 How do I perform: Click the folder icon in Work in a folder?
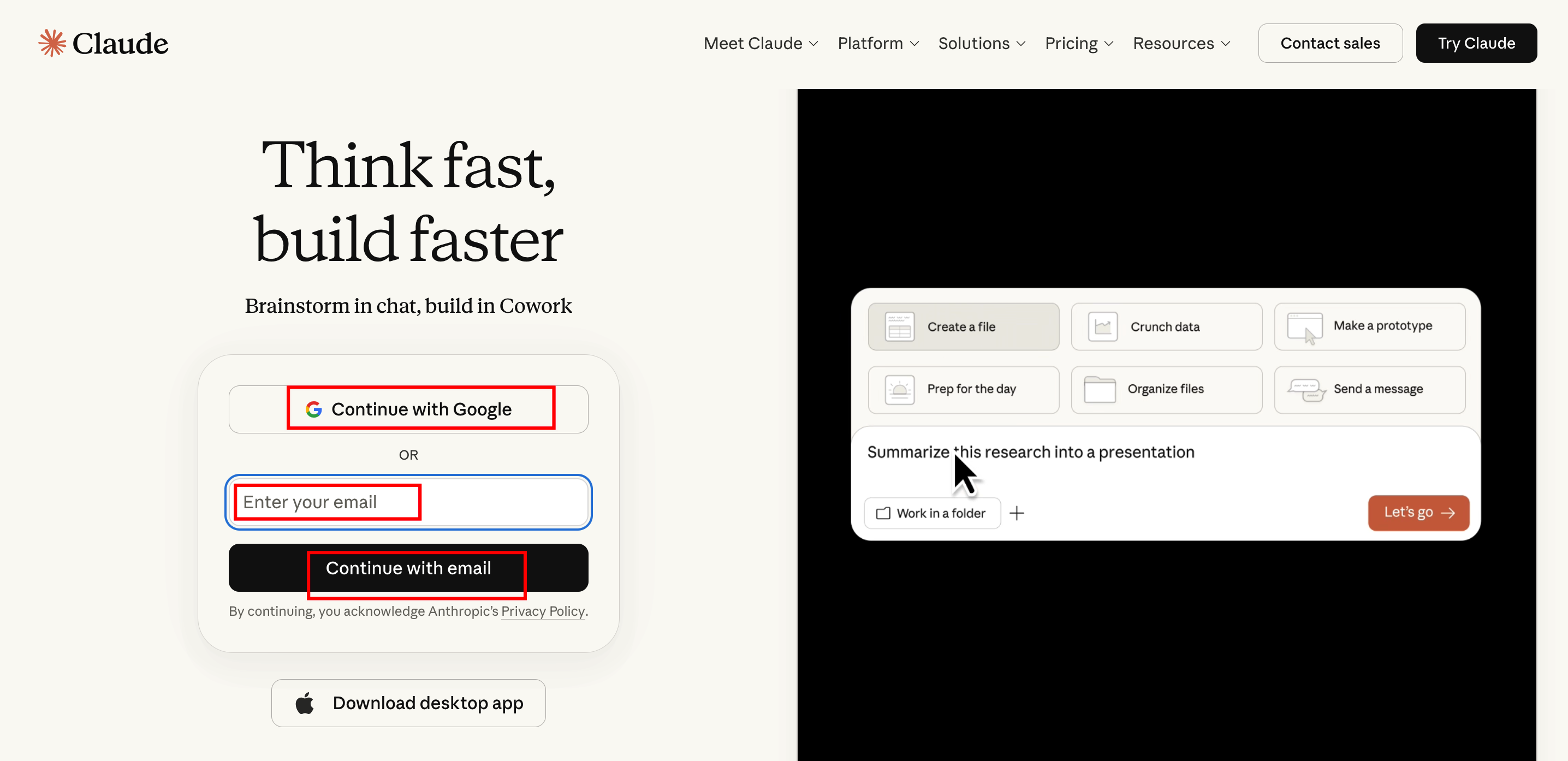pyautogui.click(x=883, y=513)
